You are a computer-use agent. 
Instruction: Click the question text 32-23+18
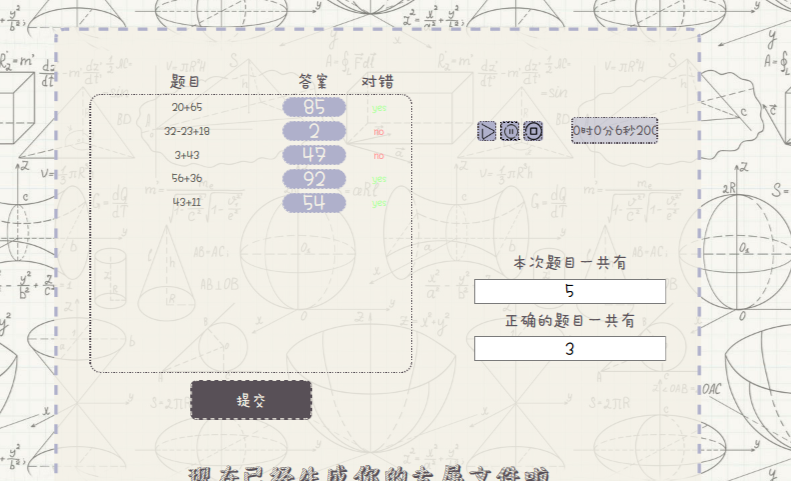click(187, 131)
